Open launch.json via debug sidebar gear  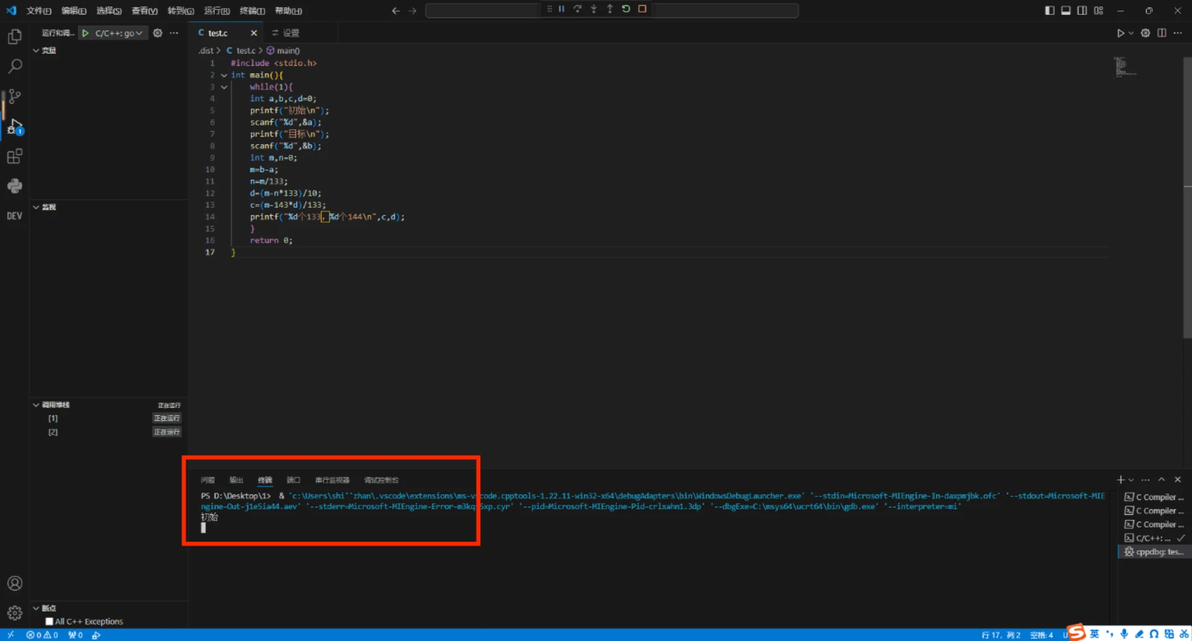tap(157, 33)
